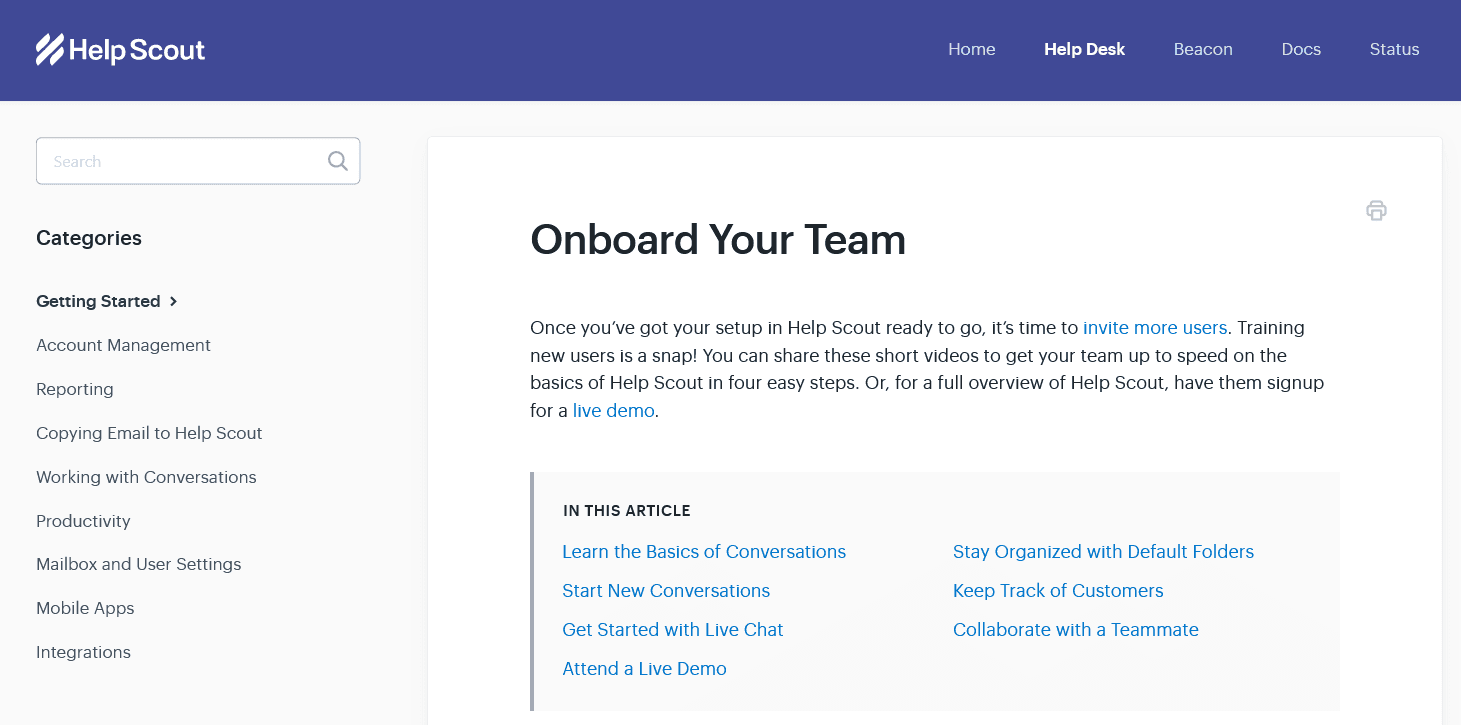Image resolution: width=1461 pixels, height=725 pixels.
Task: Open the live demo signup link
Action: click(613, 410)
